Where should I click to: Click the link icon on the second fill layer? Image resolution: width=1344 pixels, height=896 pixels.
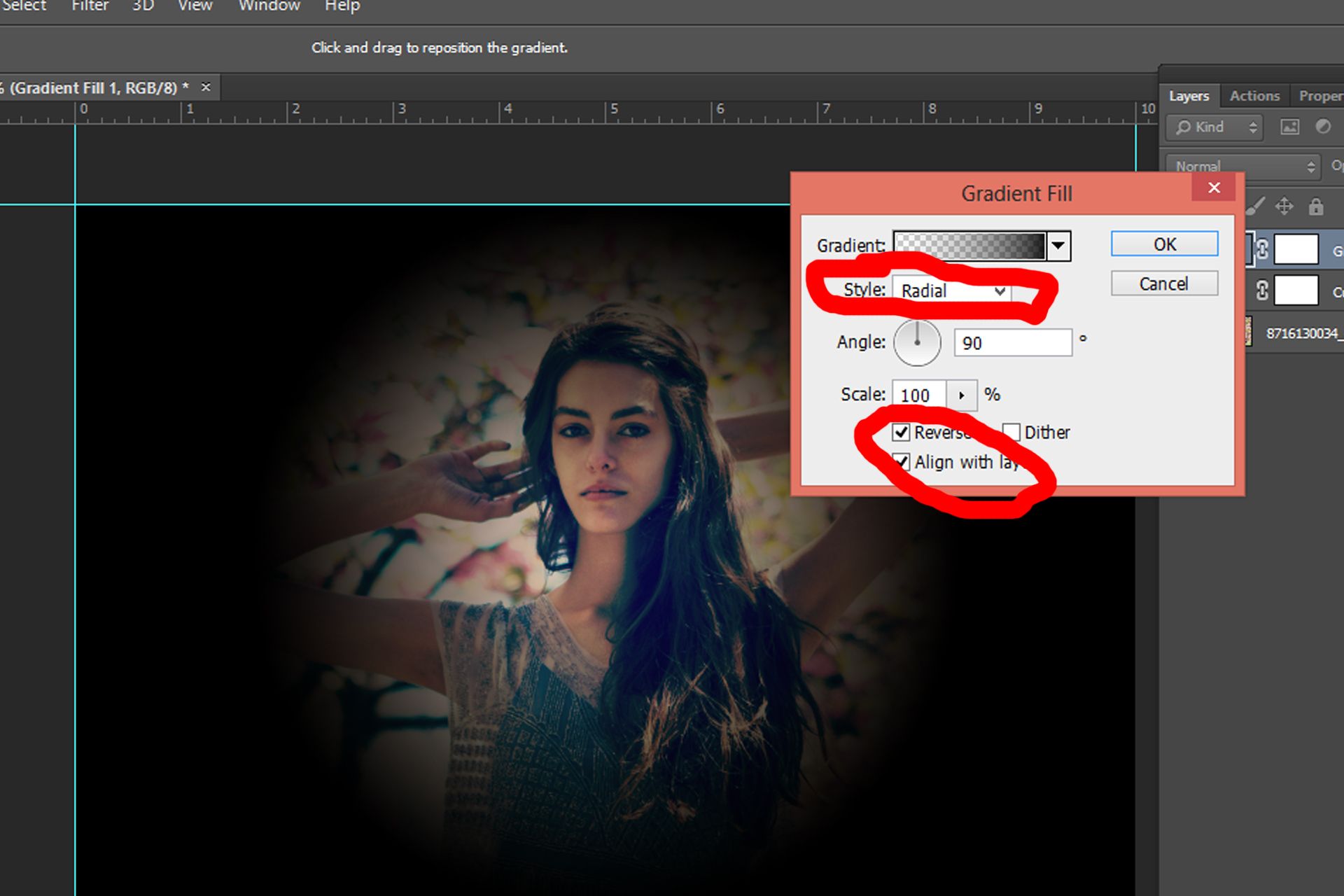tap(1263, 290)
